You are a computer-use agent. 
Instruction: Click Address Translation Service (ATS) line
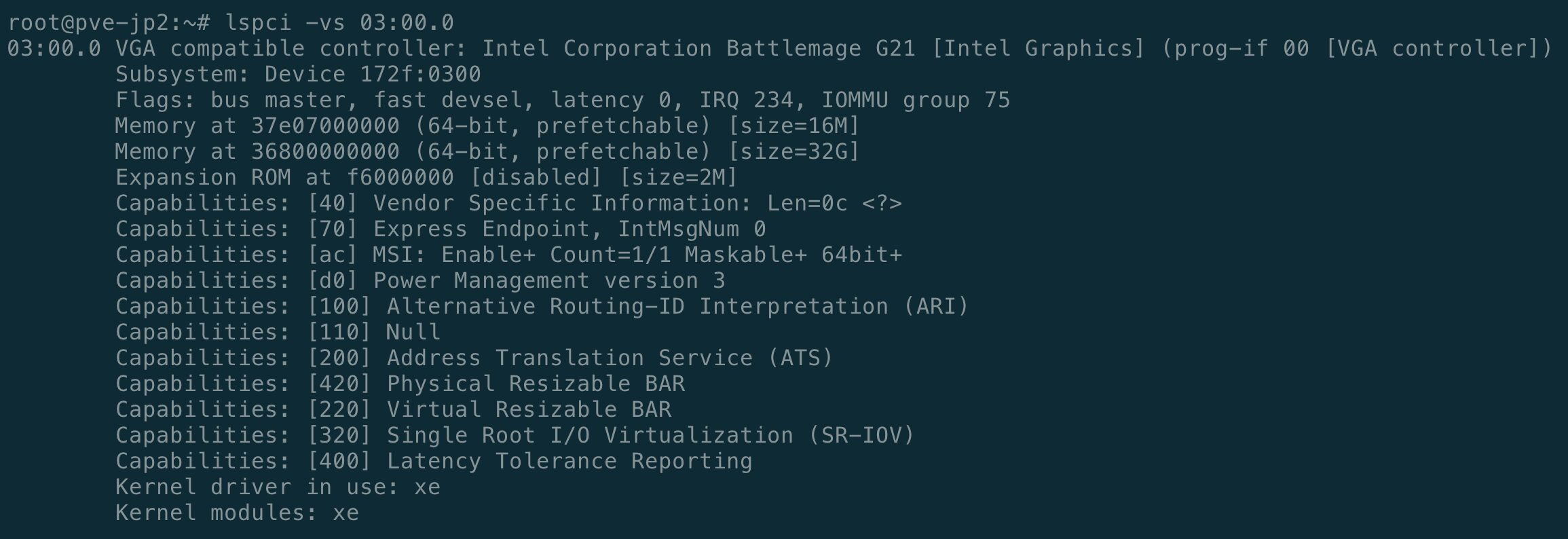(x=610, y=358)
